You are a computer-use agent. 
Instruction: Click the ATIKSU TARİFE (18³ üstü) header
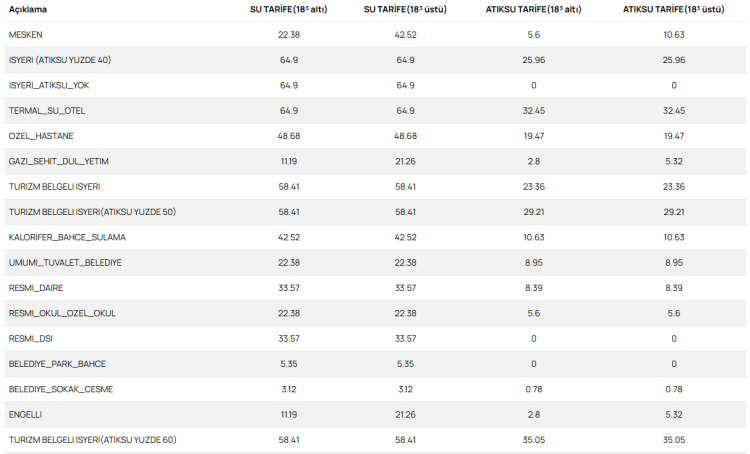click(x=673, y=9)
